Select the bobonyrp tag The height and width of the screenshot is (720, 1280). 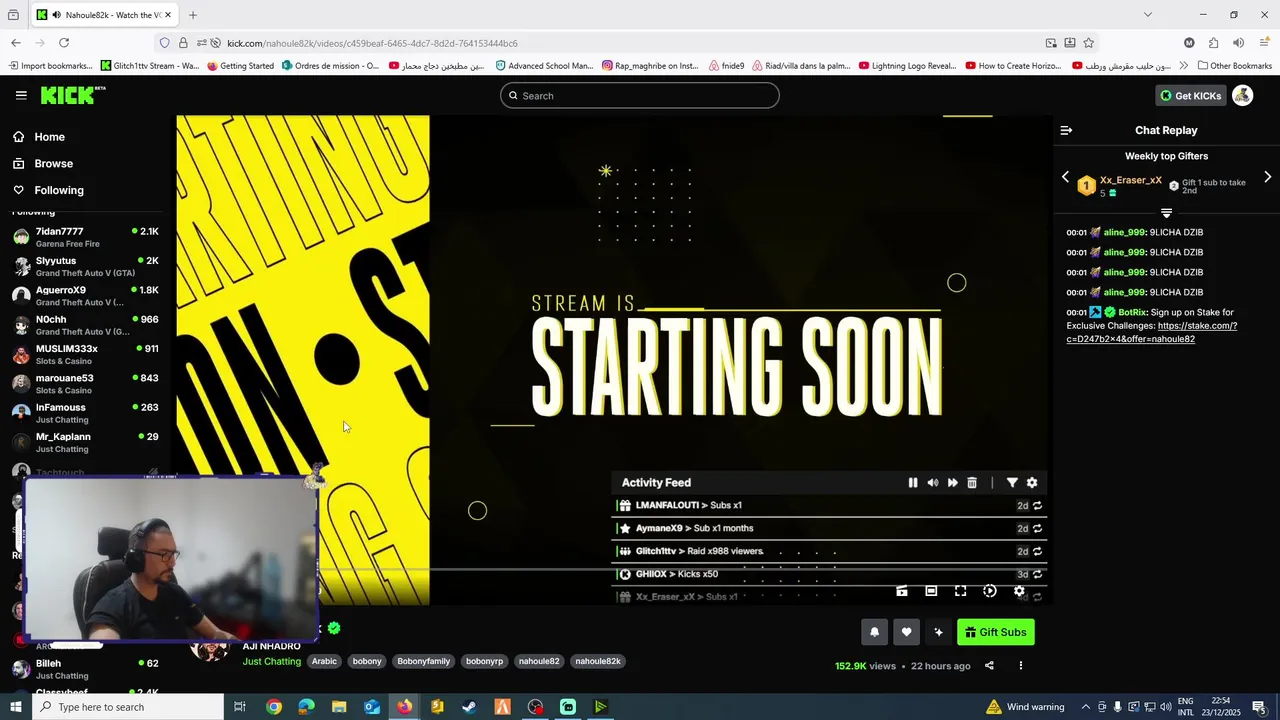point(484,661)
